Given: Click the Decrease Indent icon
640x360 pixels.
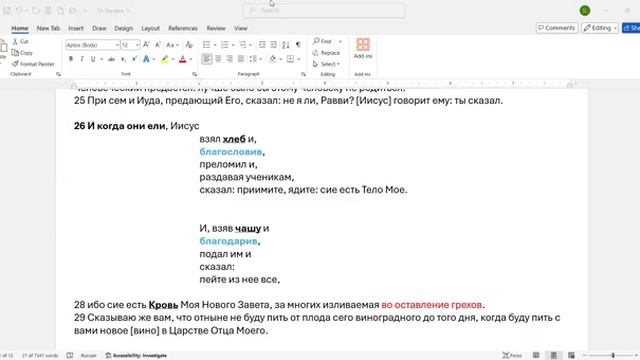Looking at the screenshot, I should coord(262,44).
